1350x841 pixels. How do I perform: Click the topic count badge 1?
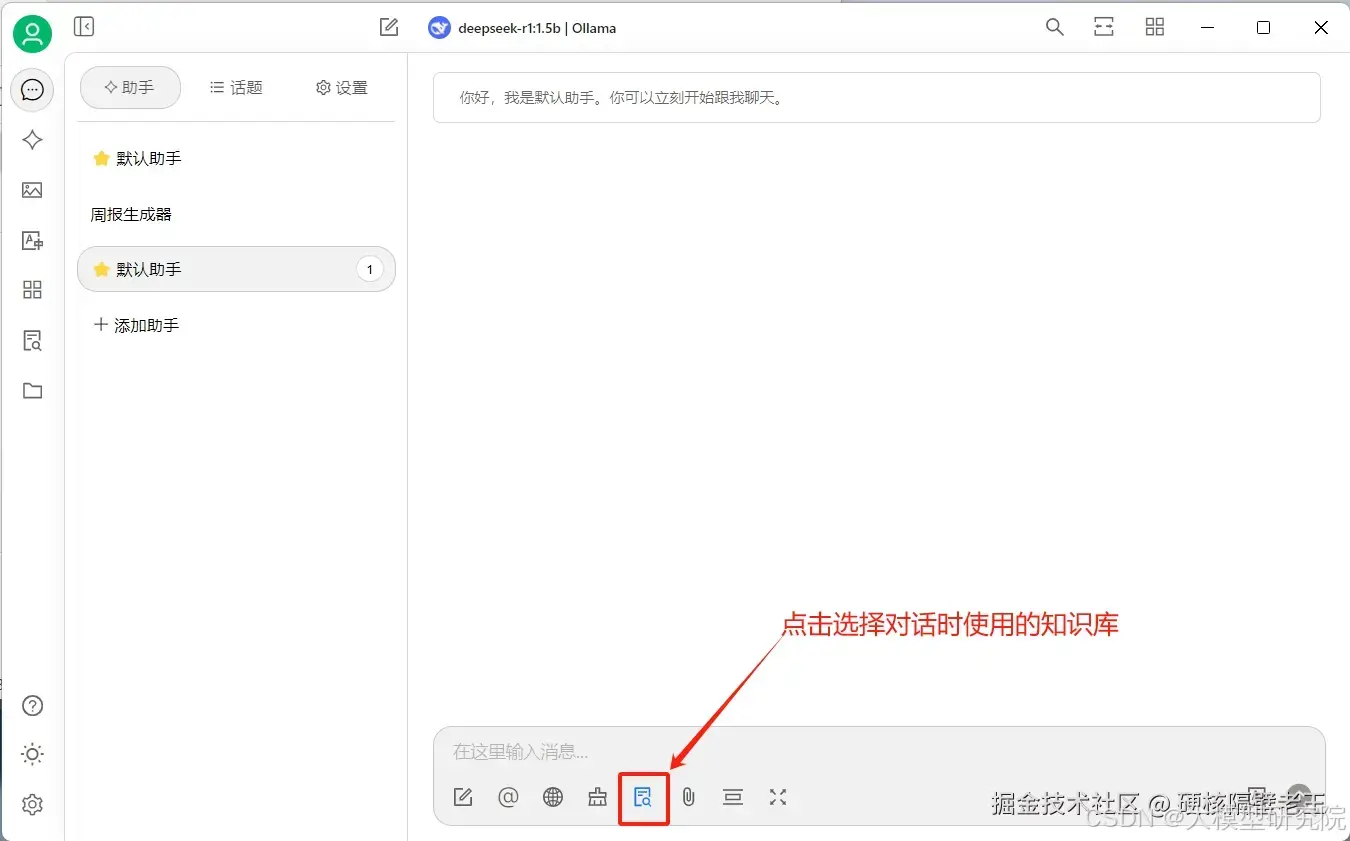tap(370, 269)
